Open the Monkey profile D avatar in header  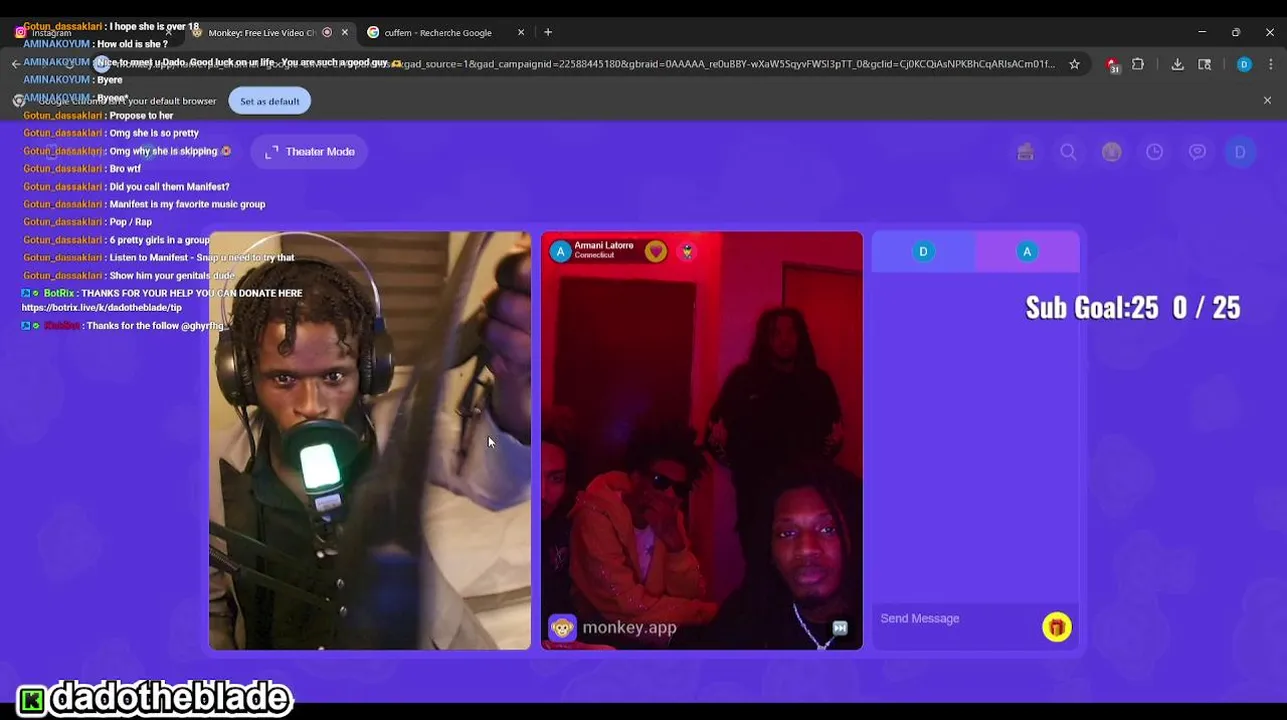(x=1240, y=152)
